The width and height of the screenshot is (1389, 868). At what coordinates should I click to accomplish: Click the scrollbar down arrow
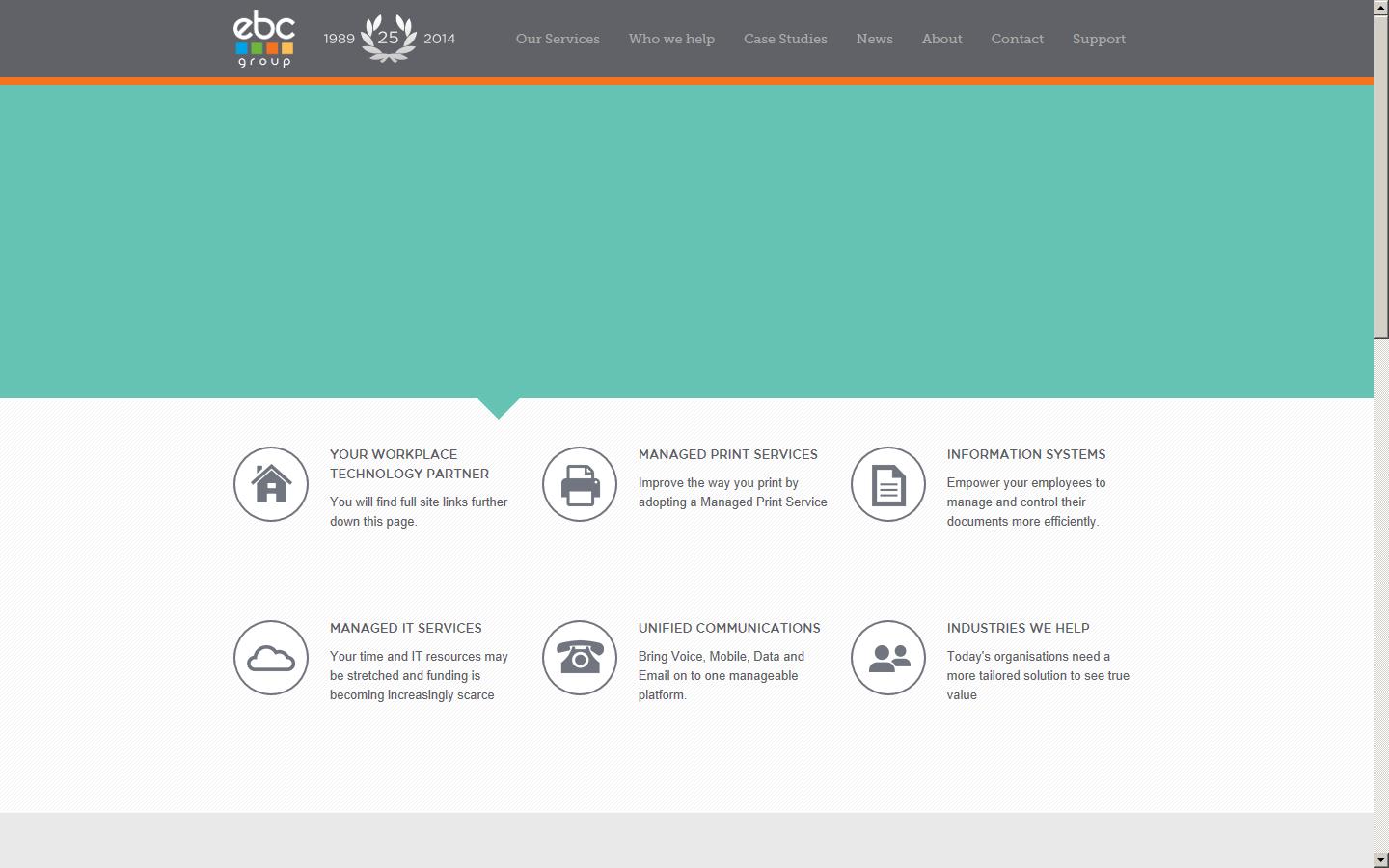tap(1381, 857)
